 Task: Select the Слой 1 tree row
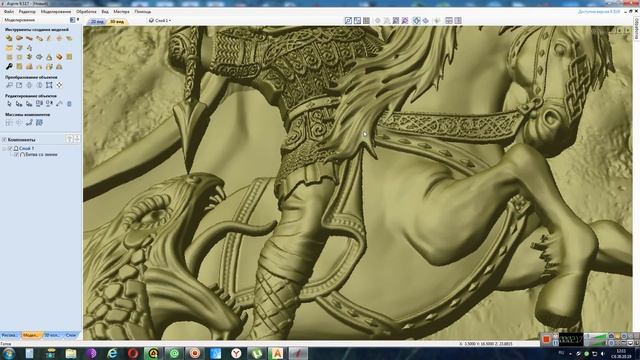click(x=27, y=148)
